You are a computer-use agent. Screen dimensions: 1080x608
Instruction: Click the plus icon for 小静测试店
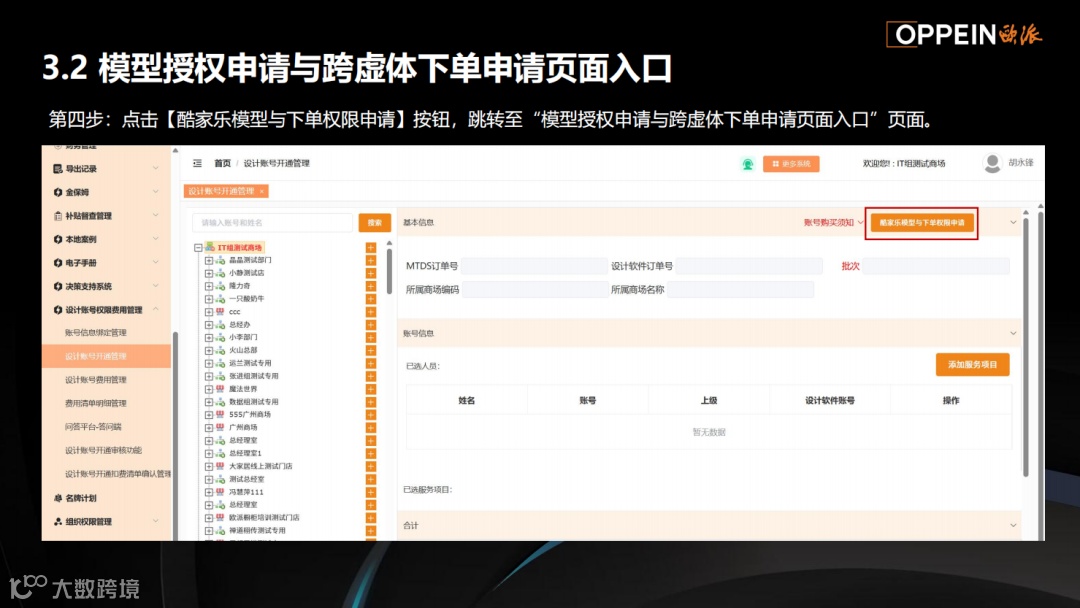tap(371, 273)
